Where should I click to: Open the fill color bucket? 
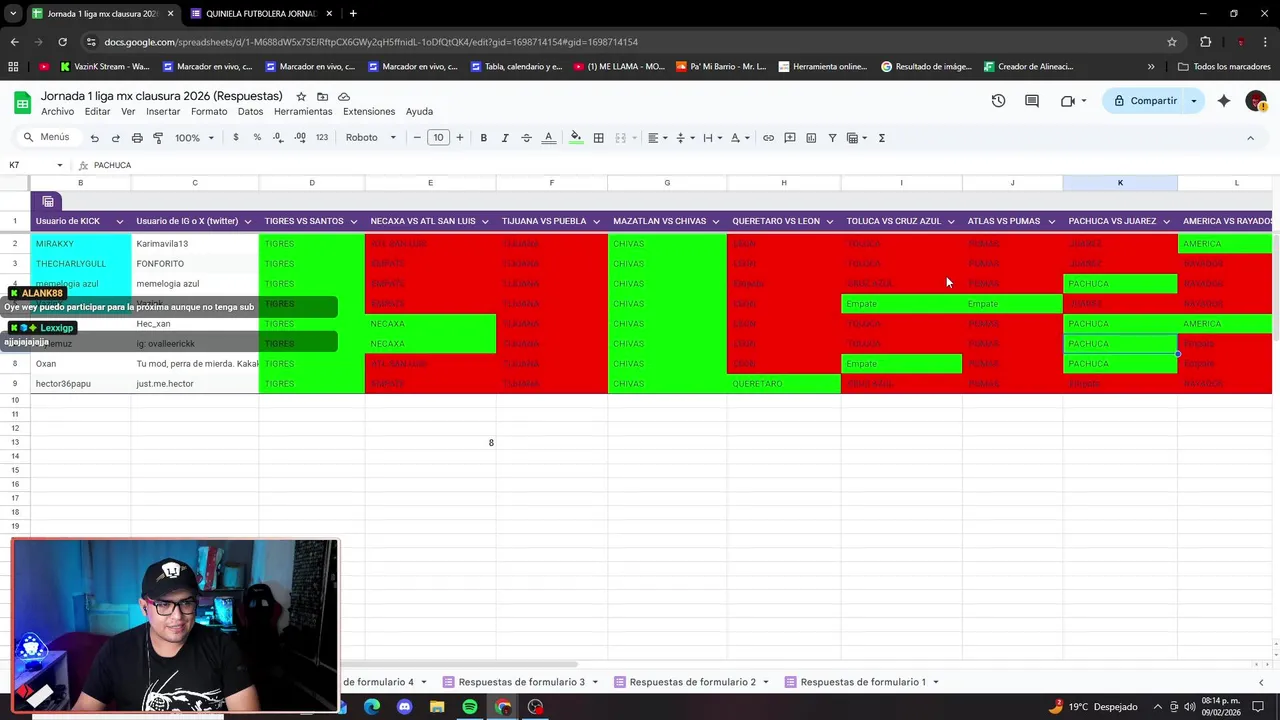click(x=576, y=138)
